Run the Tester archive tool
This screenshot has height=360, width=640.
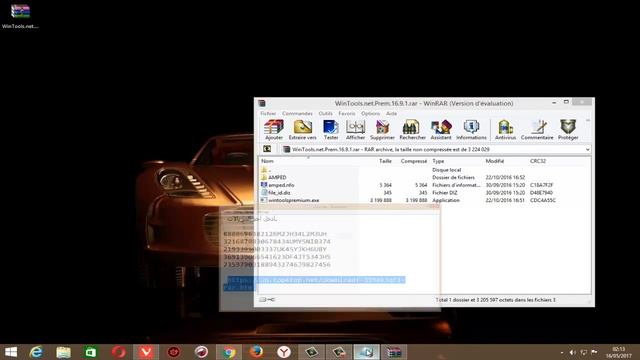point(331,130)
